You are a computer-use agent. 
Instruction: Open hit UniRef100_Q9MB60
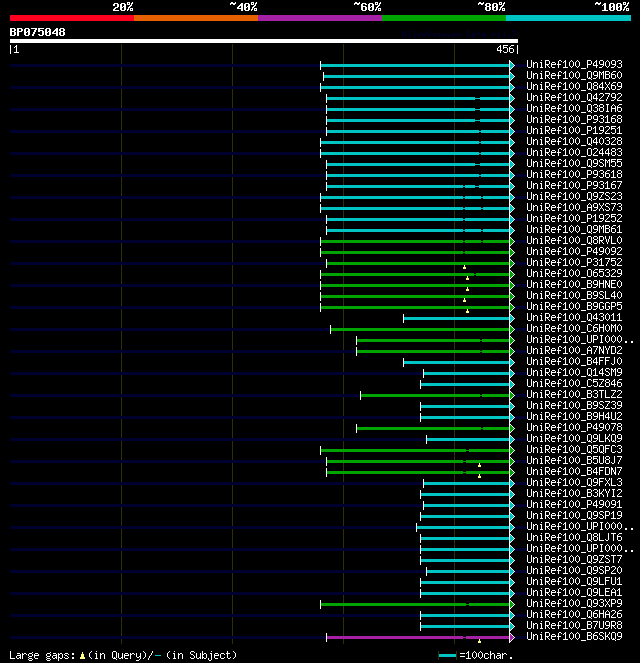click(574, 75)
